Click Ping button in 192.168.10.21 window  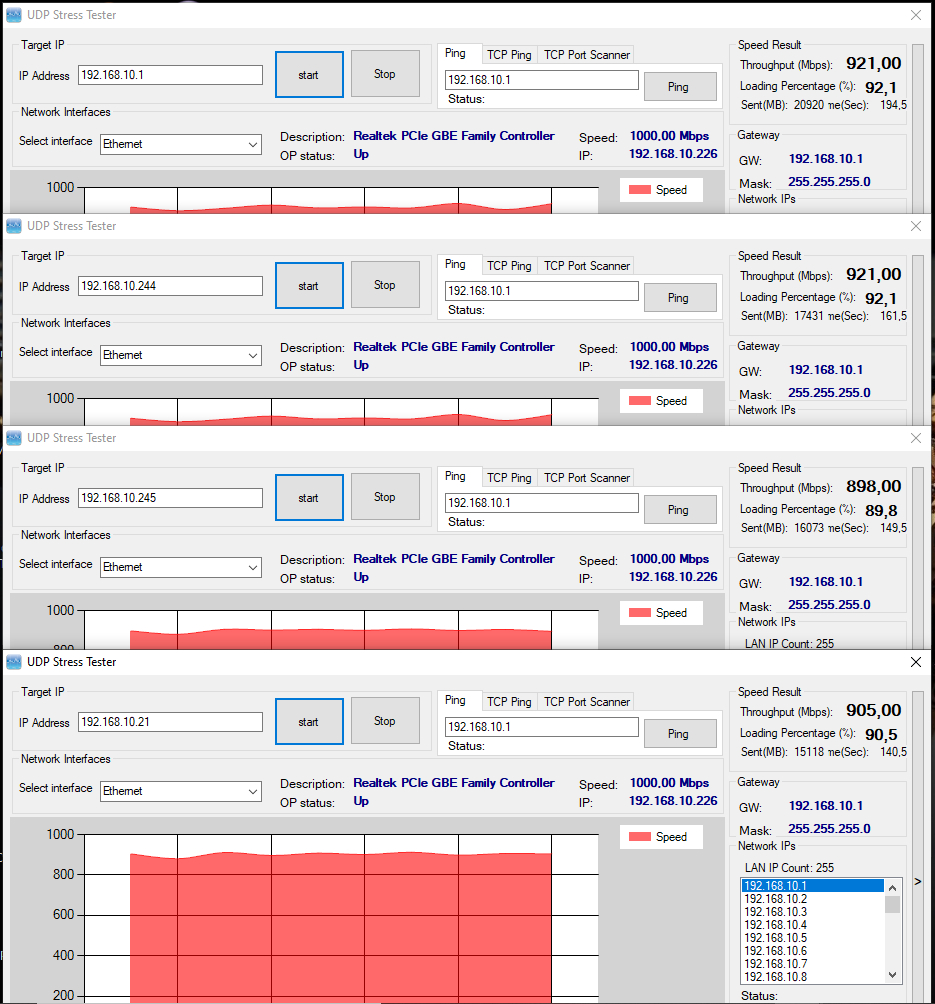[x=679, y=734]
